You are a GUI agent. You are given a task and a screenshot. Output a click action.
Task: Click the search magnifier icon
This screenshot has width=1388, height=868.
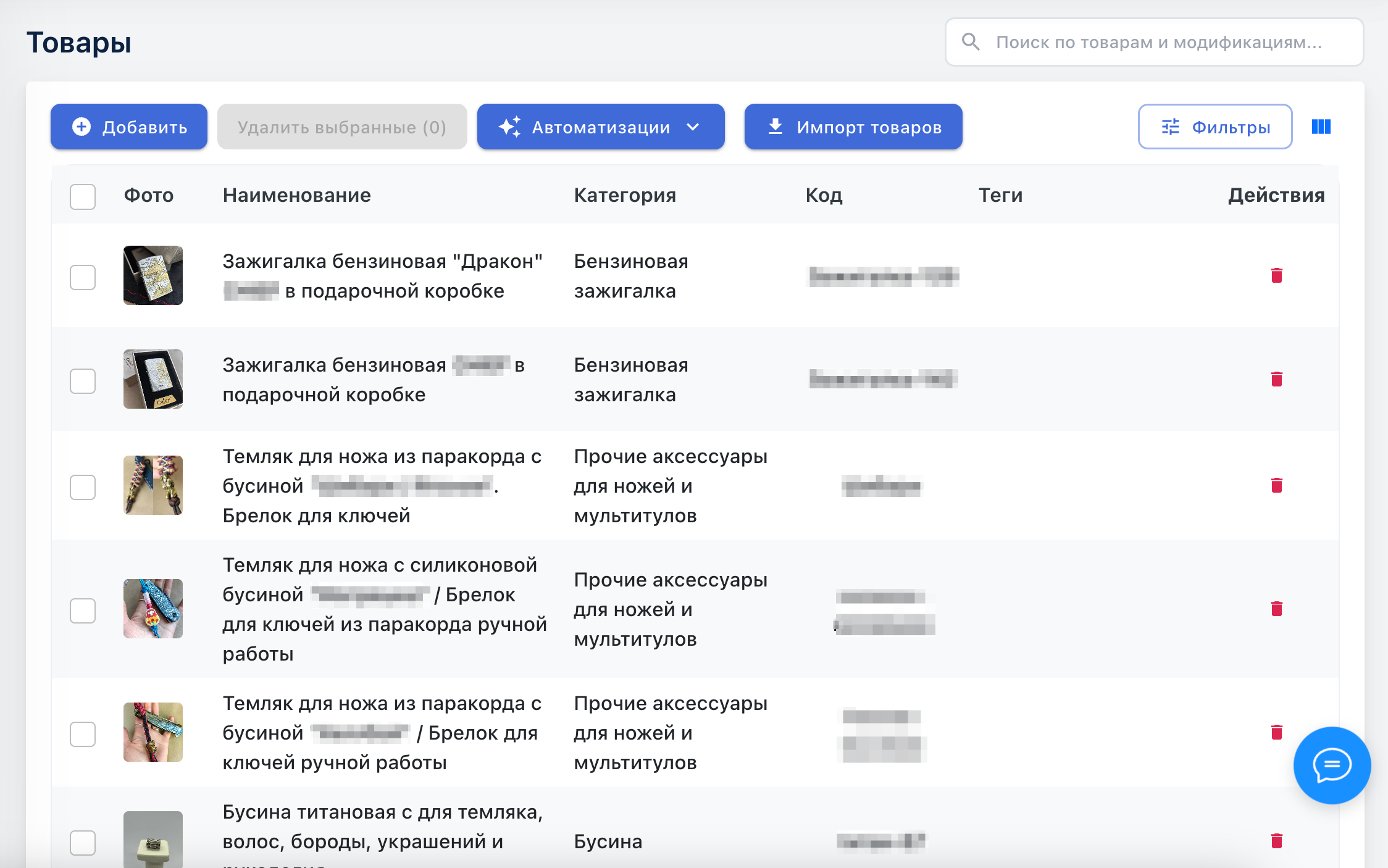[971, 42]
